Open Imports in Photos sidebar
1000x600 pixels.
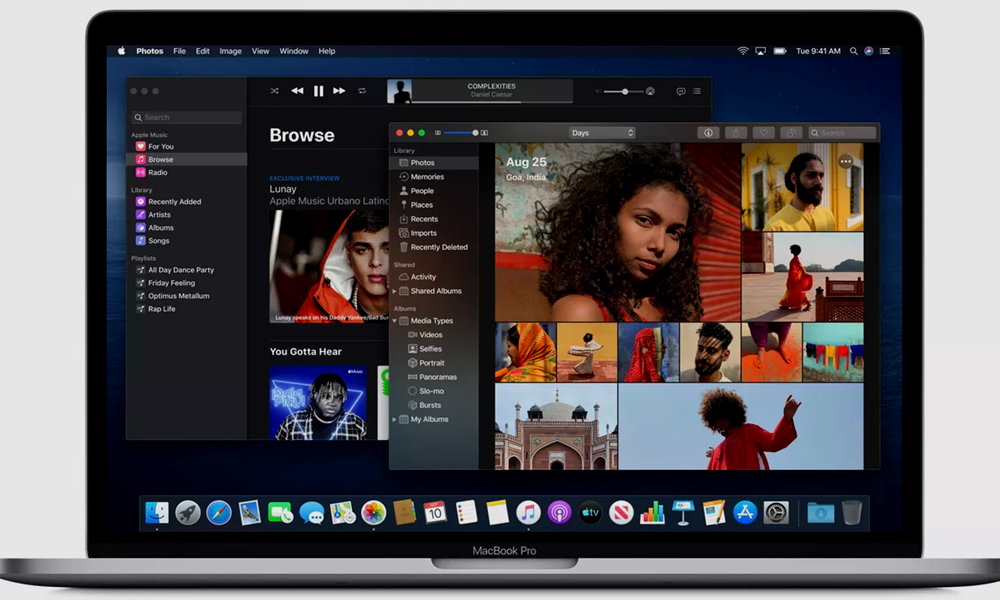coord(418,233)
